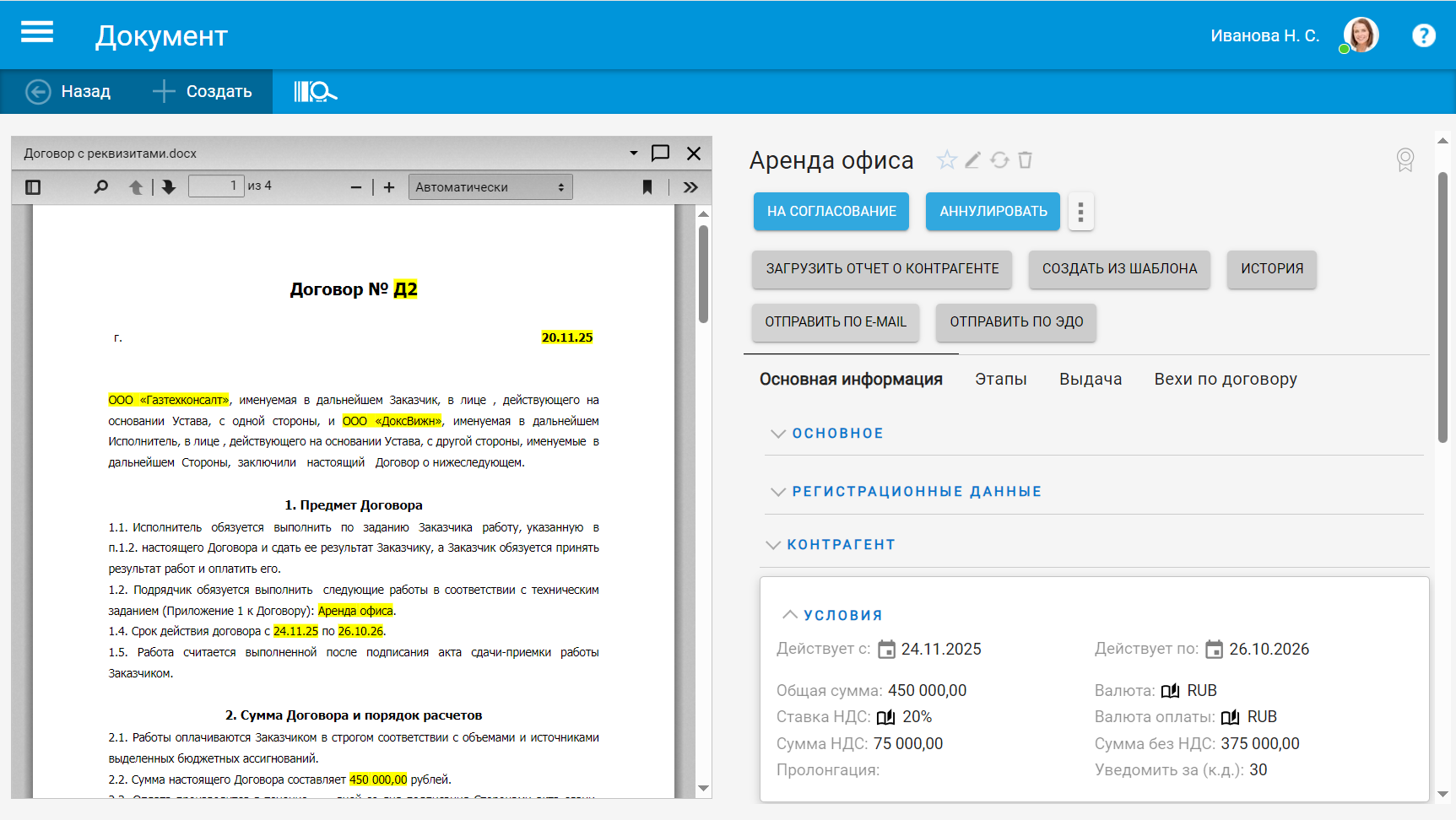Open the Вехи по договору tab
This screenshot has width=1456, height=820.
click(x=1225, y=380)
